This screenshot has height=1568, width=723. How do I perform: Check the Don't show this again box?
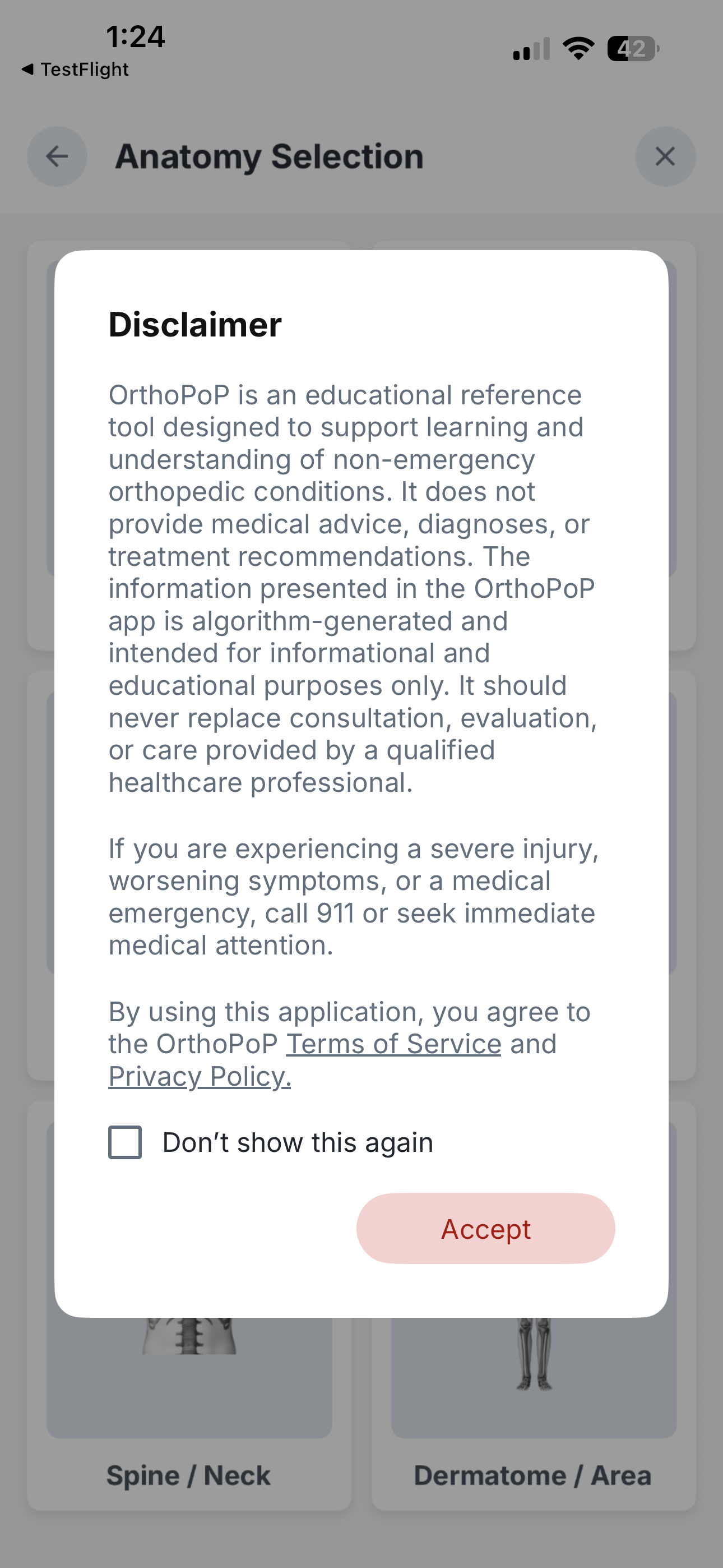tap(126, 1142)
